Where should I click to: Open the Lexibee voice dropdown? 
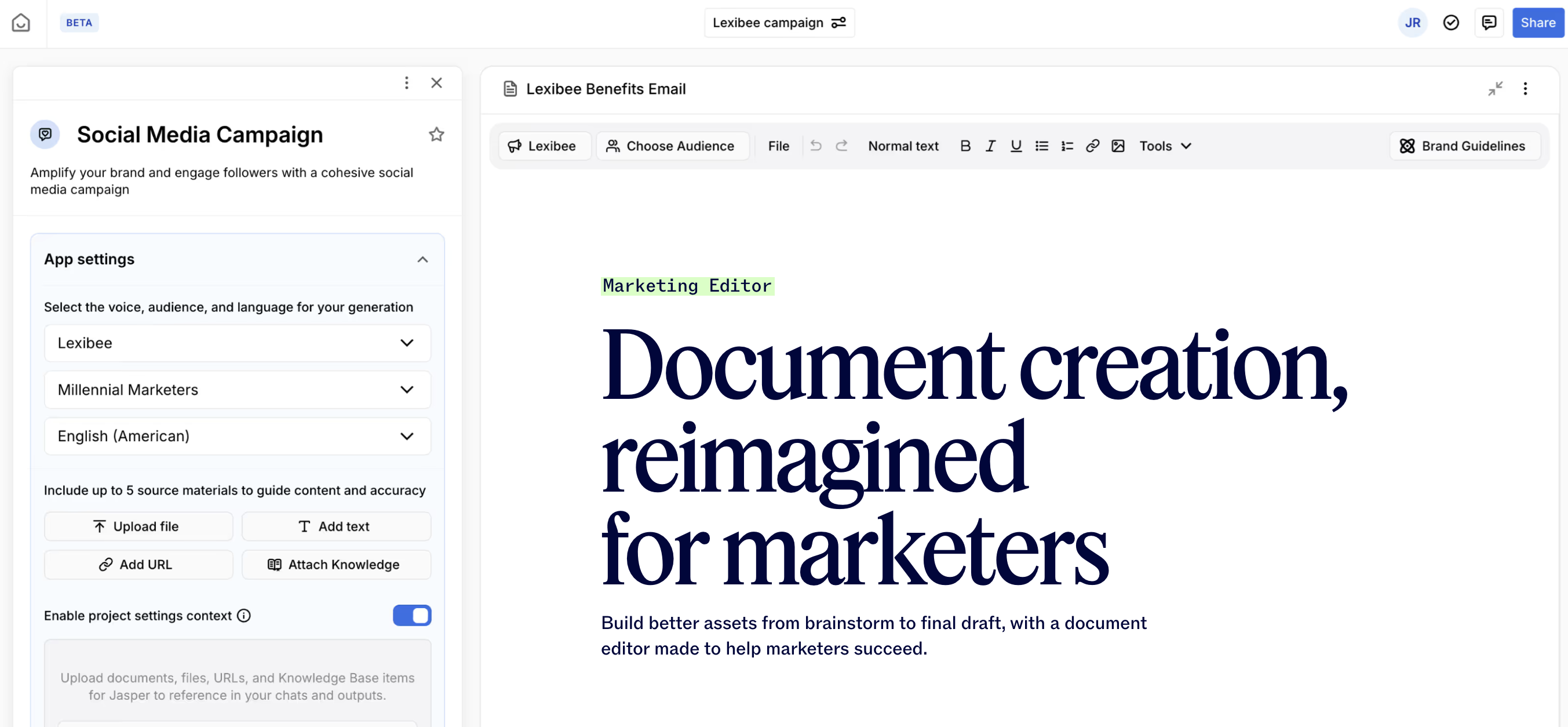pyautogui.click(x=238, y=343)
